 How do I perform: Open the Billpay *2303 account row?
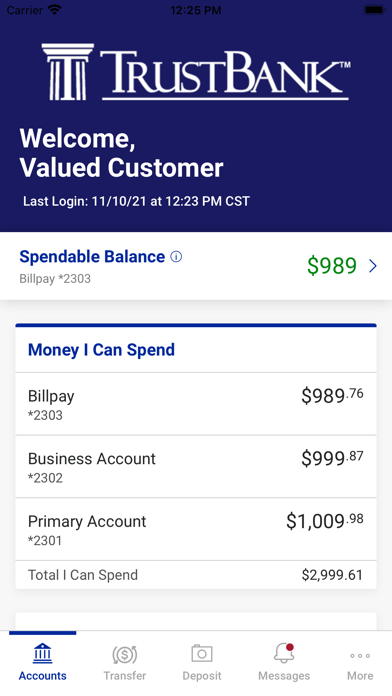click(x=196, y=404)
